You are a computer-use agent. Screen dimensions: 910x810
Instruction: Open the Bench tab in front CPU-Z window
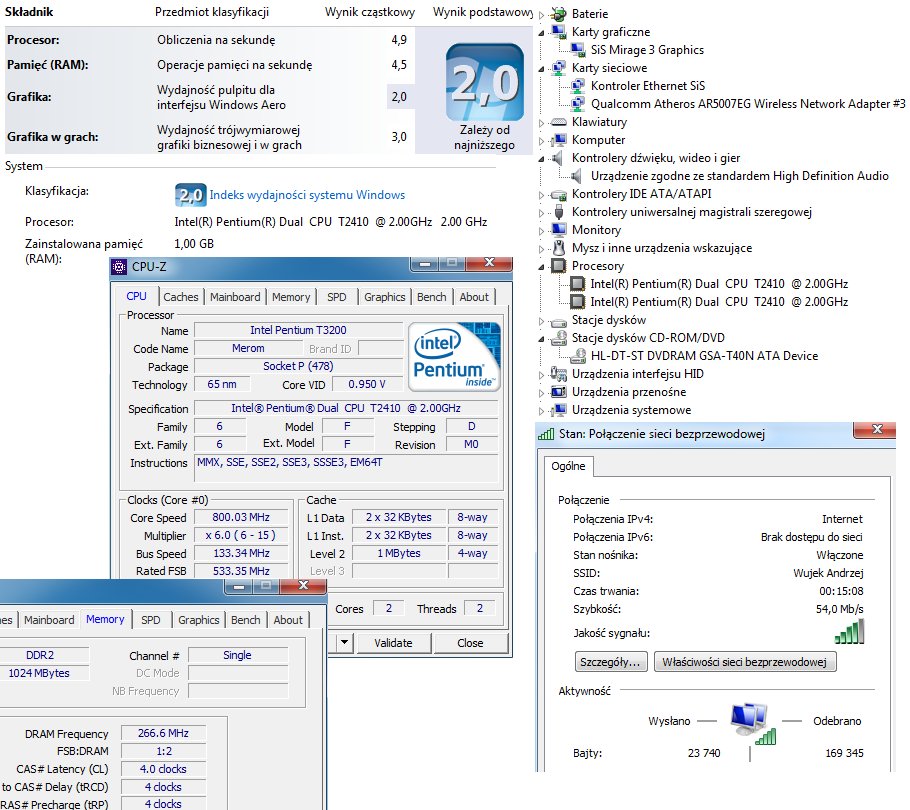point(245,620)
